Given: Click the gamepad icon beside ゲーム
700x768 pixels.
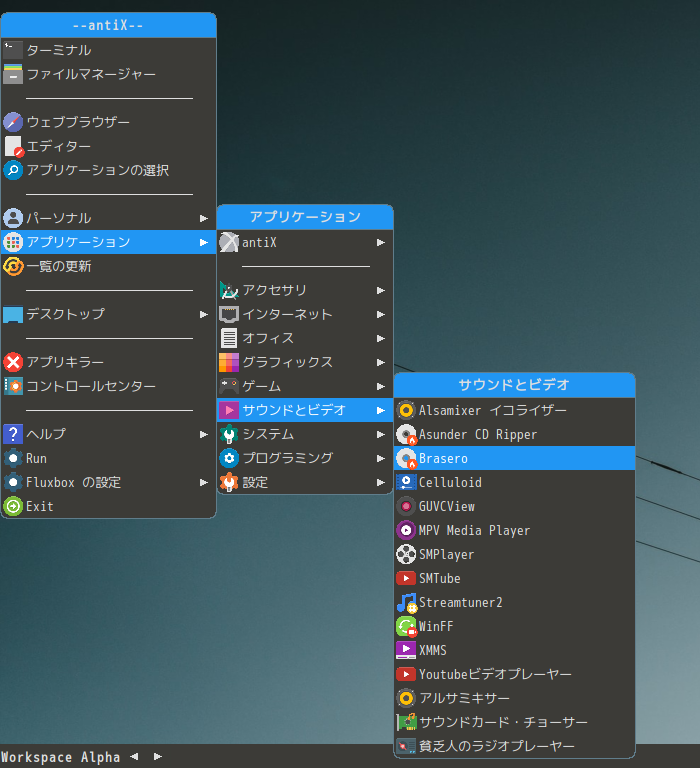Looking at the screenshot, I should click(x=229, y=386).
